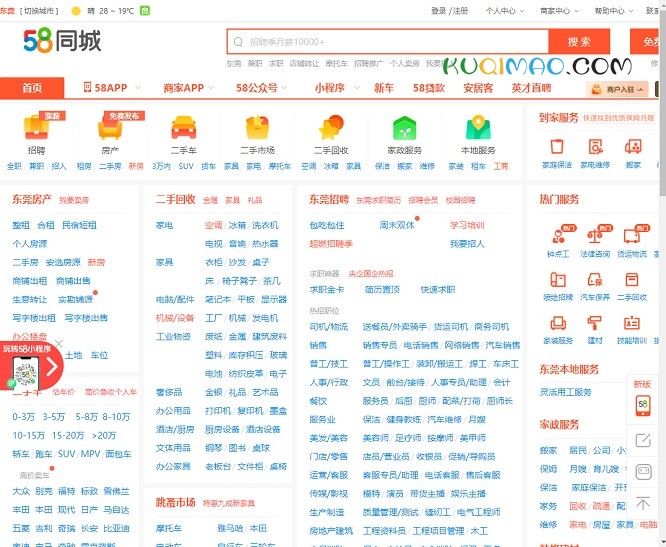
Task: Click the 送餐员/外卖骑手 job link
Action: tap(395, 327)
